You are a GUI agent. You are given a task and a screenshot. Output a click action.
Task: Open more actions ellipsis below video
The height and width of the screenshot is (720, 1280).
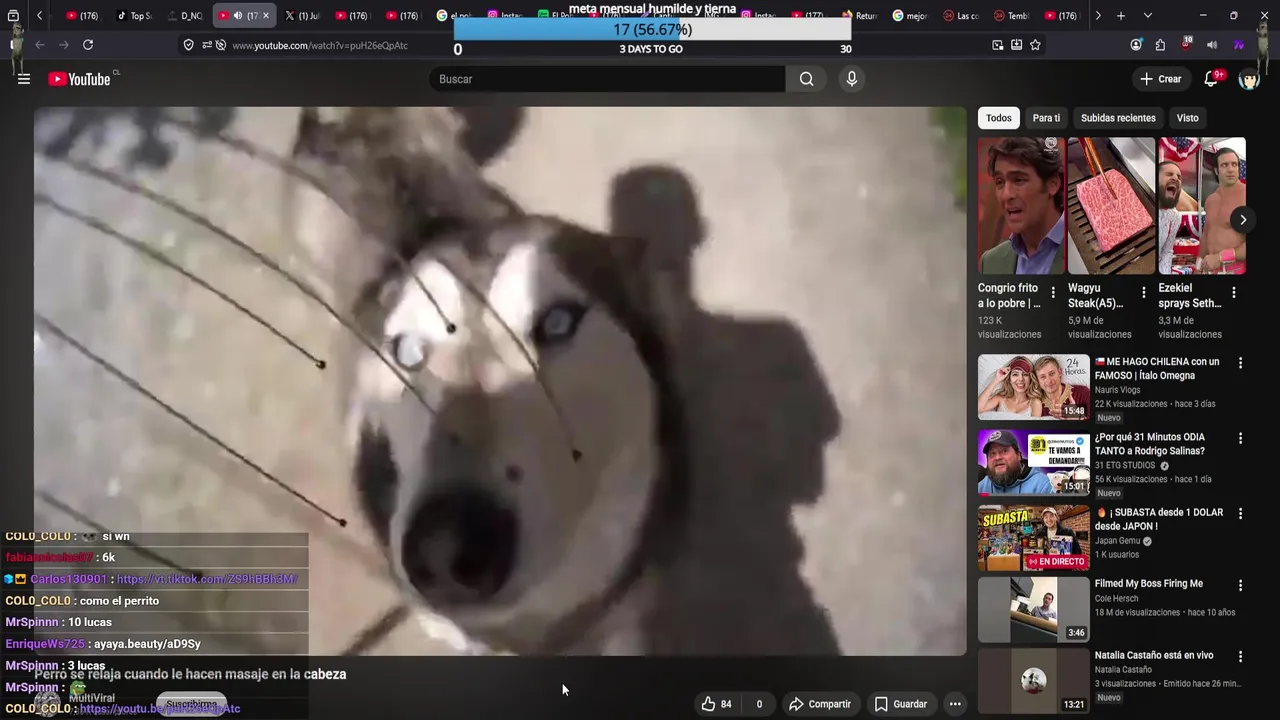(x=955, y=704)
